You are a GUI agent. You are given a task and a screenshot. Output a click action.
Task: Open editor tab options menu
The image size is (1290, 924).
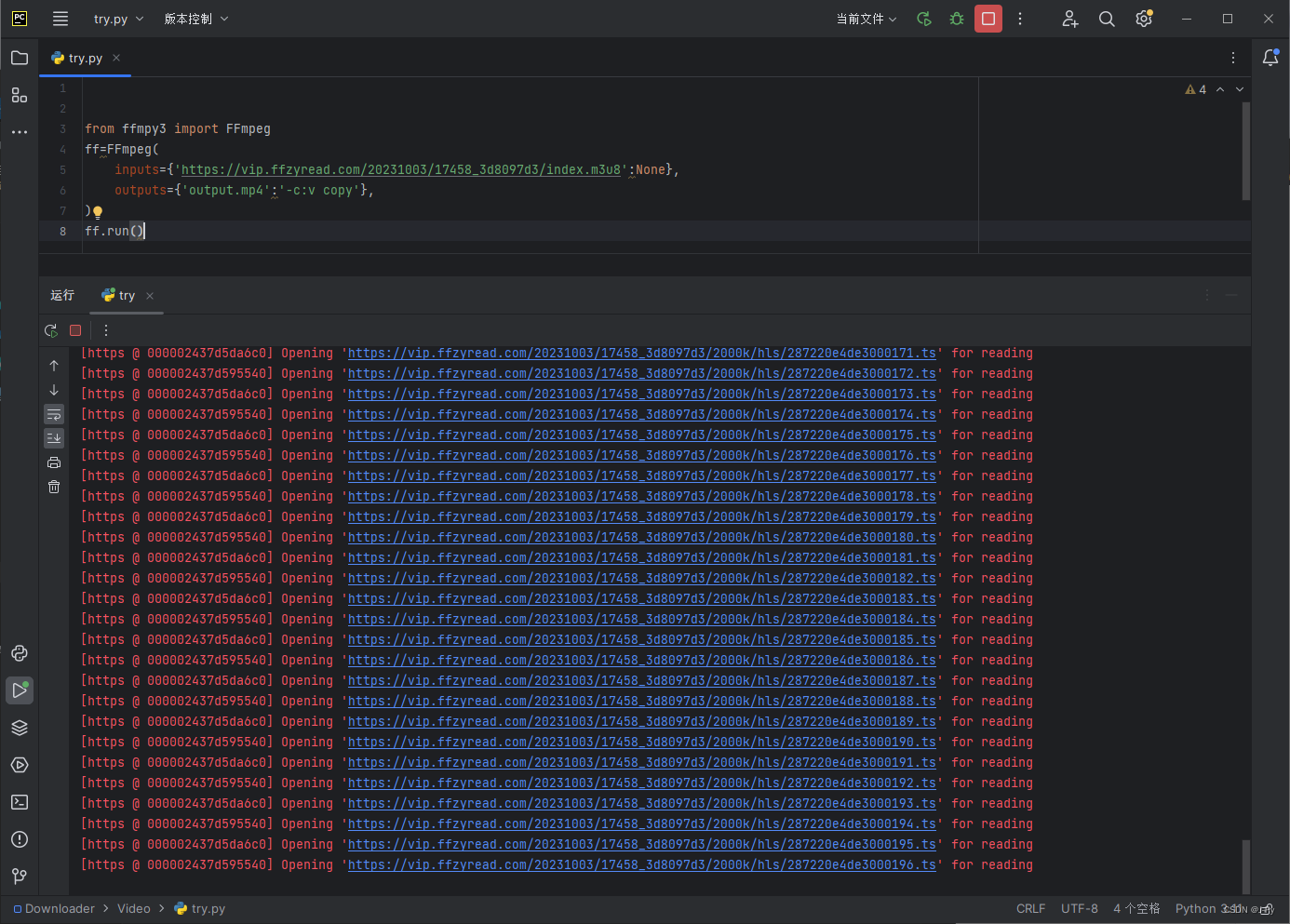coord(1233,58)
